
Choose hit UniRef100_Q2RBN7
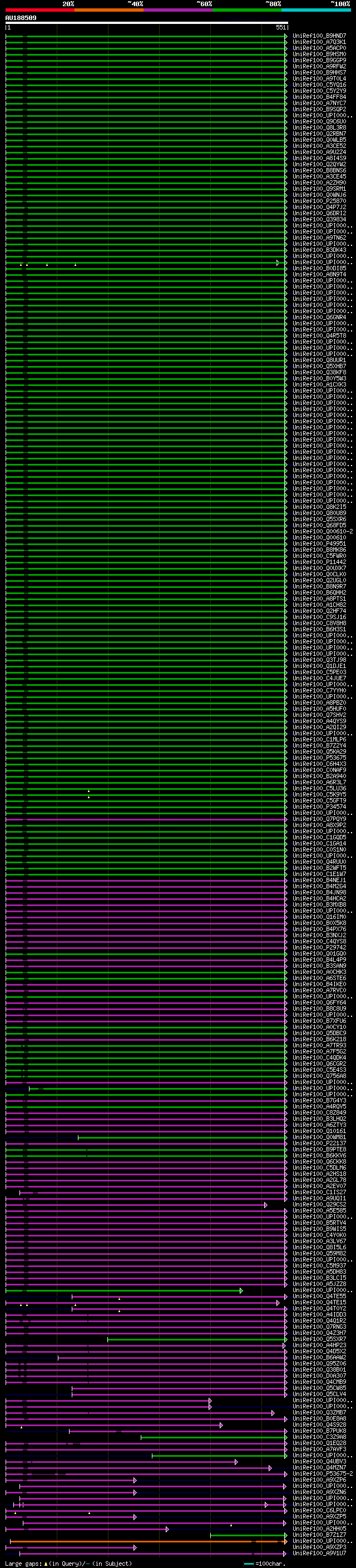(319, 134)
